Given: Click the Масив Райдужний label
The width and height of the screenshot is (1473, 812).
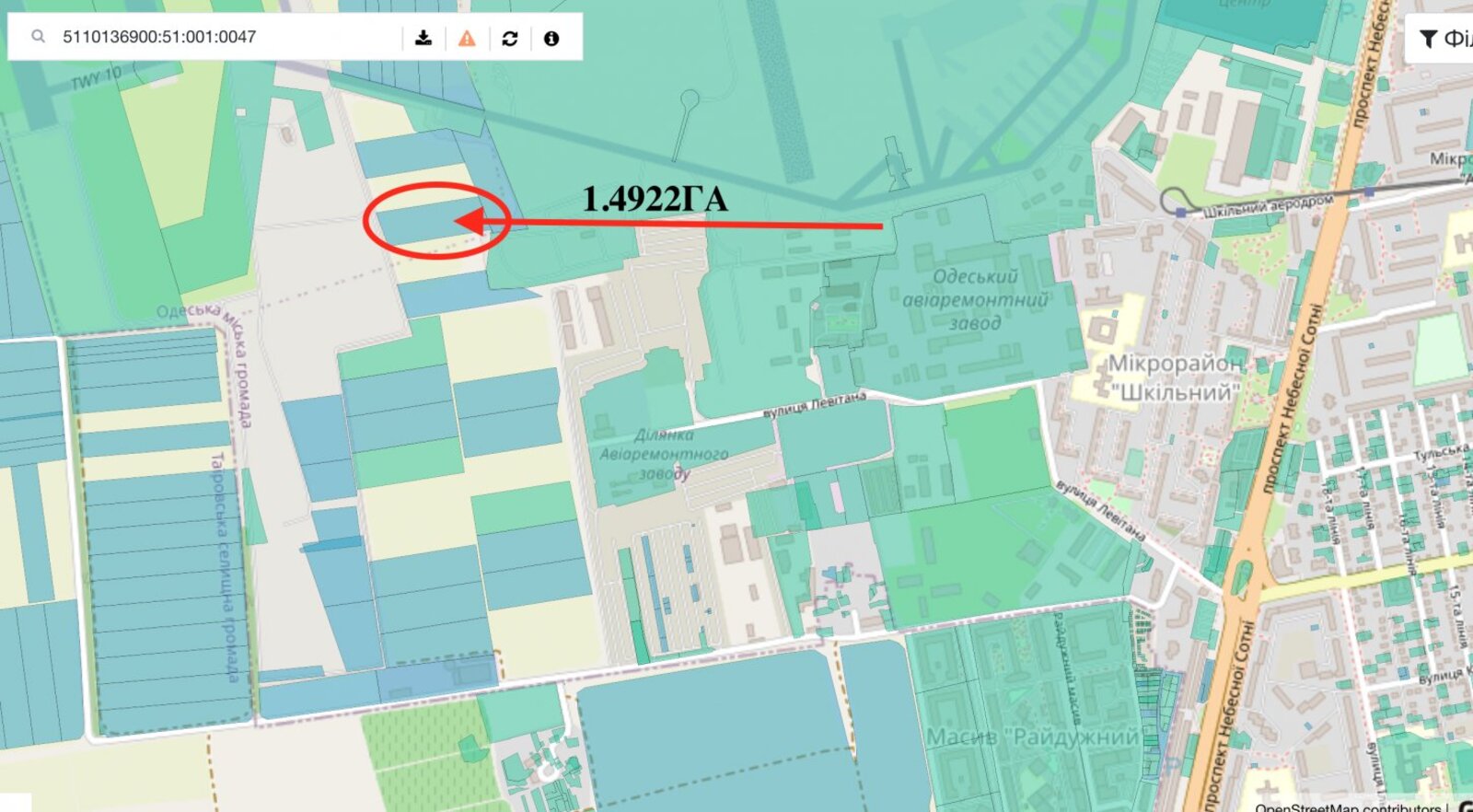Looking at the screenshot, I should coord(1032,737).
